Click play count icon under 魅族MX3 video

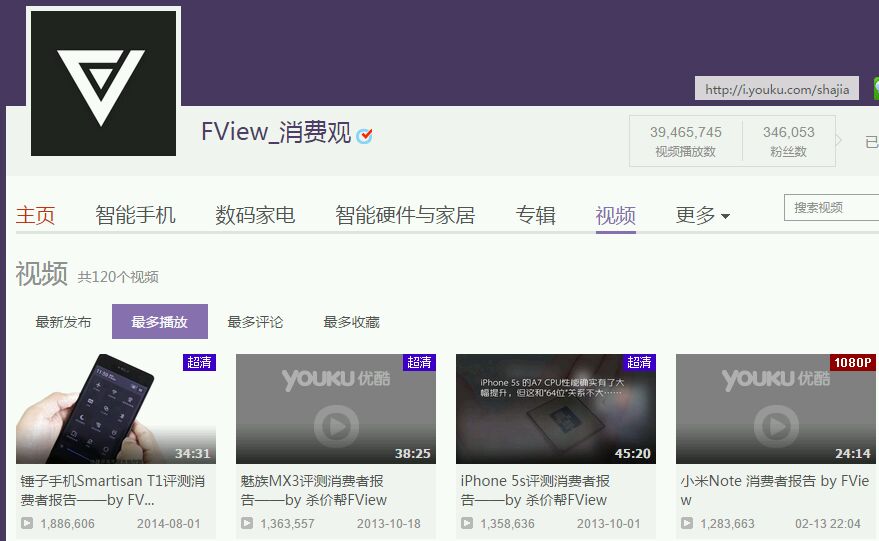[x=247, y=524]
